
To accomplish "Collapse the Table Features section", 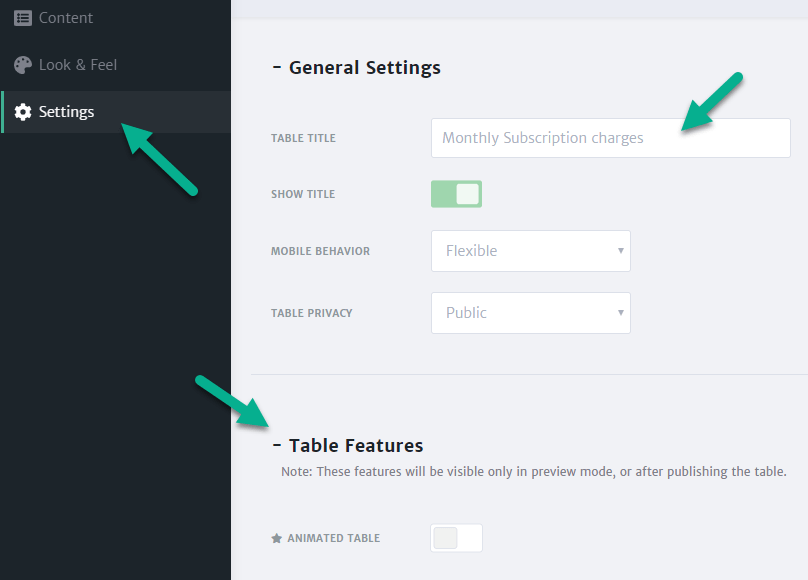I will (277, 445).
